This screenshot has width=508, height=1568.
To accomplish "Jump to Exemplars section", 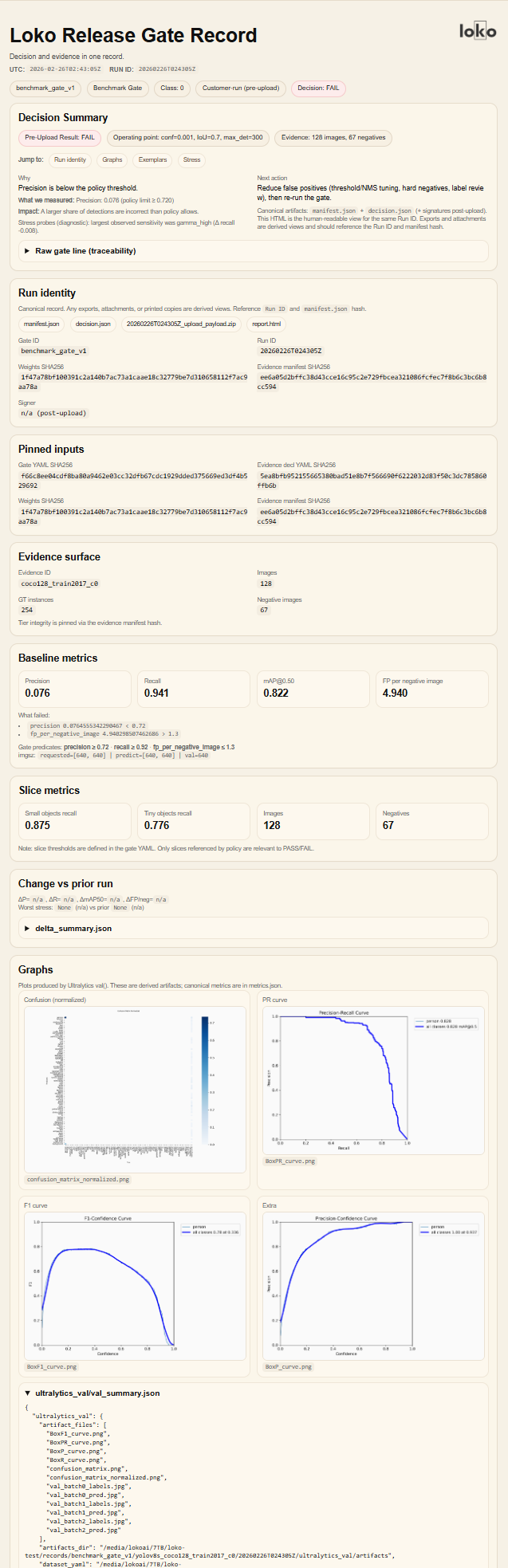I will point(153,159).
